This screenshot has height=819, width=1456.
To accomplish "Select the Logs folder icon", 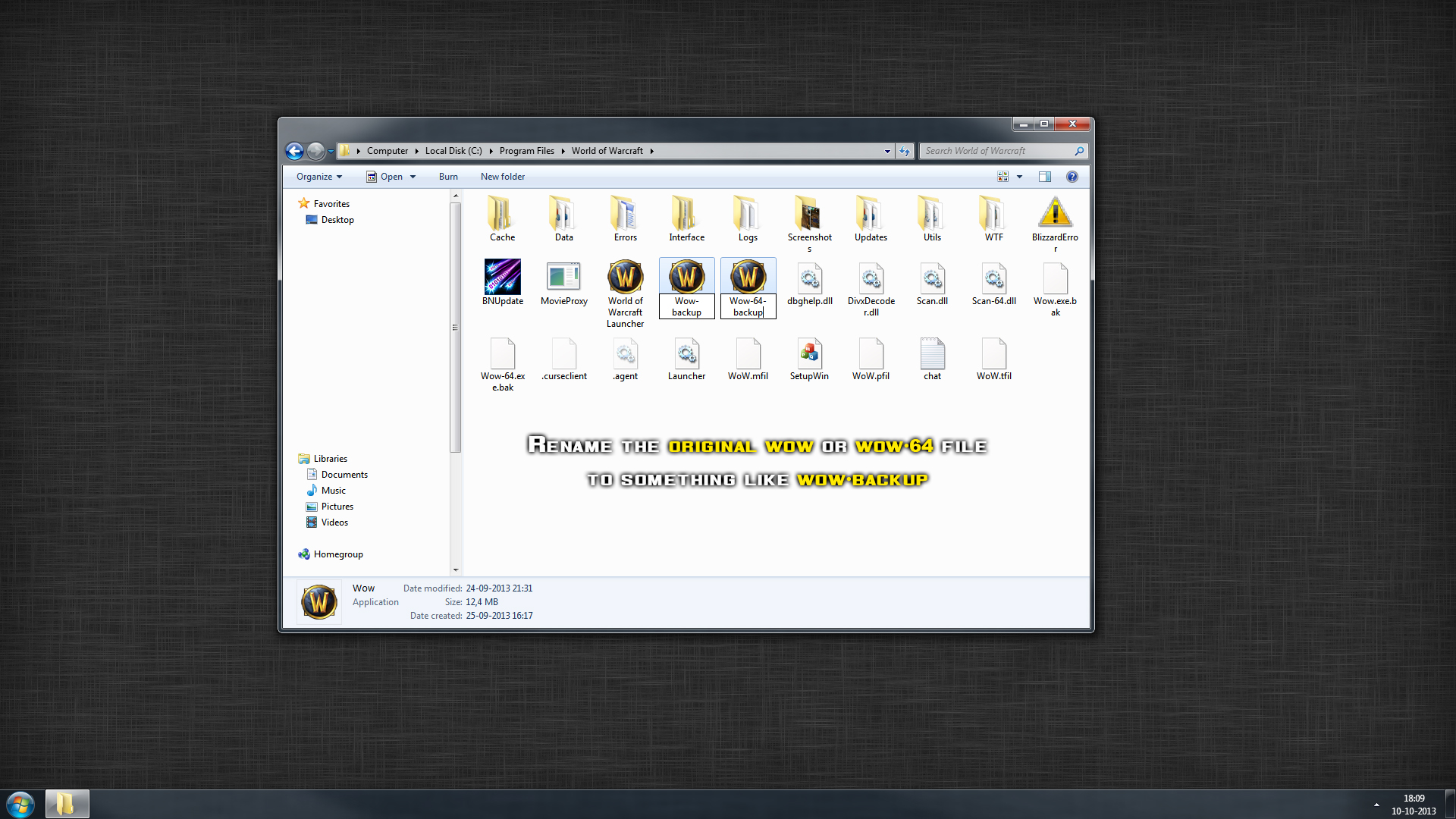I will point(748,213).
